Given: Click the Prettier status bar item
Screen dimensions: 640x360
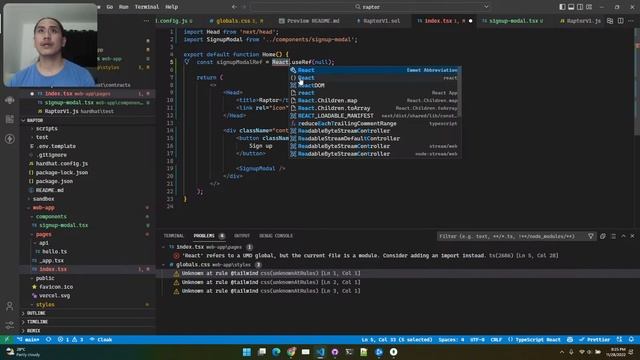Looking at the screenshot, I should pyautogui.click(x=594, y=340).
